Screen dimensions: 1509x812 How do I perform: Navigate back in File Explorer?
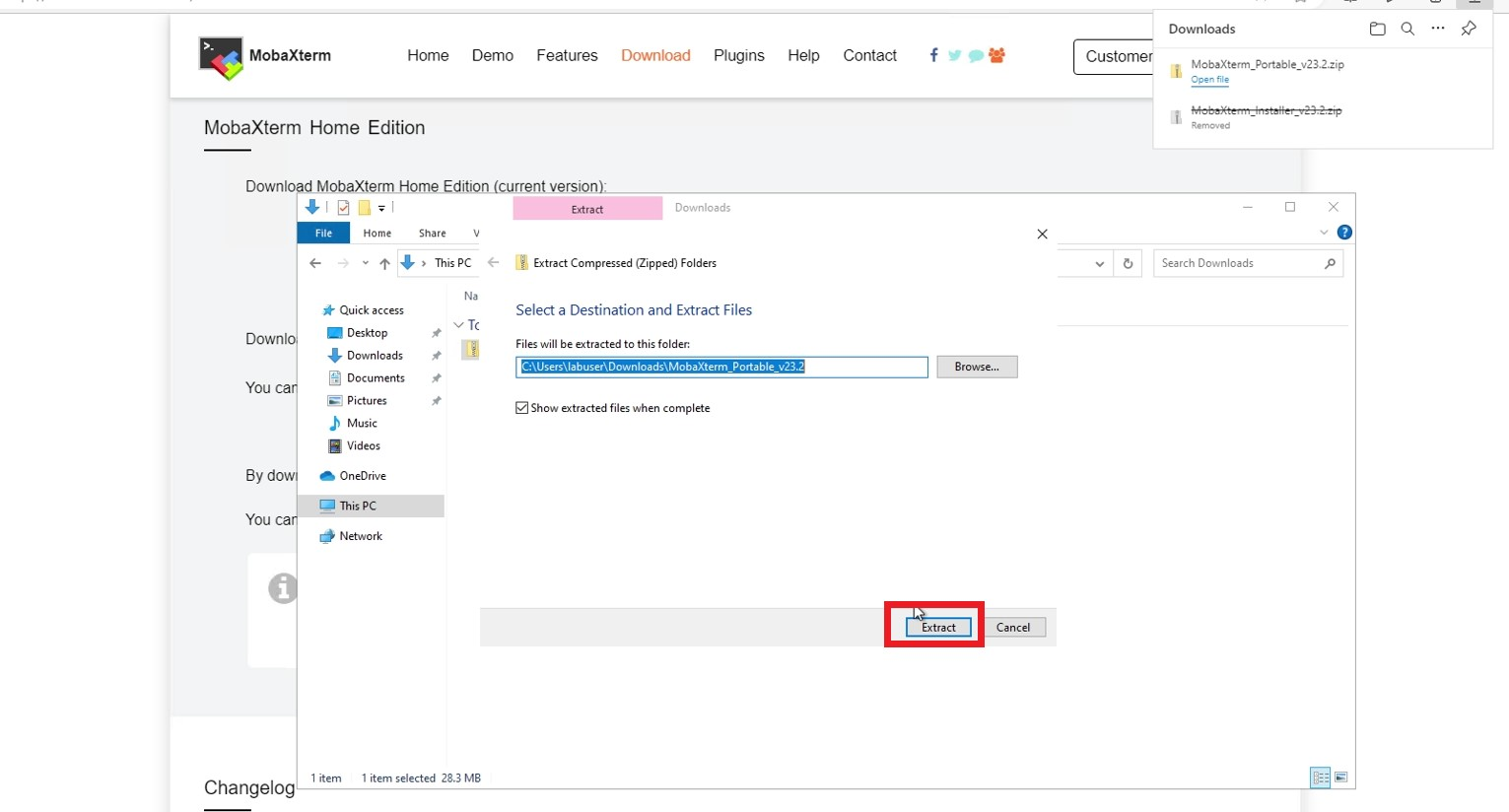(315, 263)
